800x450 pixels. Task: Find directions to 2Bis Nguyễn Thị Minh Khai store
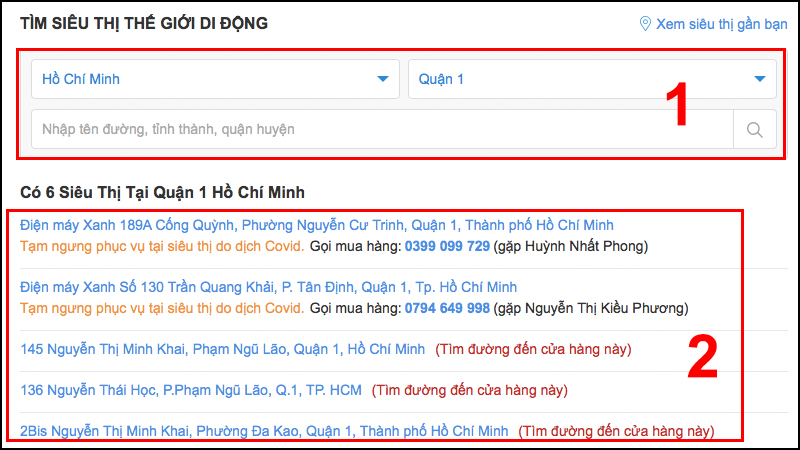tap(616, 431)
